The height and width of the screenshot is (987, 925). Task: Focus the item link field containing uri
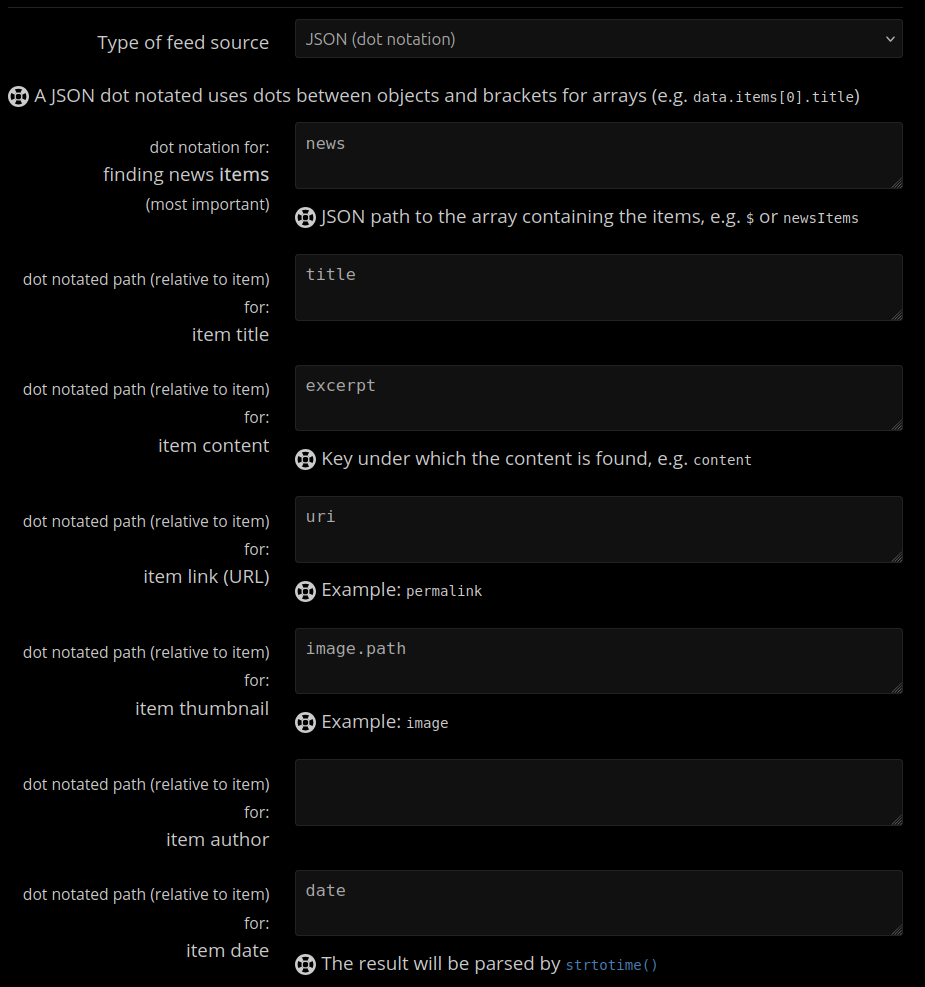(598, 529)
